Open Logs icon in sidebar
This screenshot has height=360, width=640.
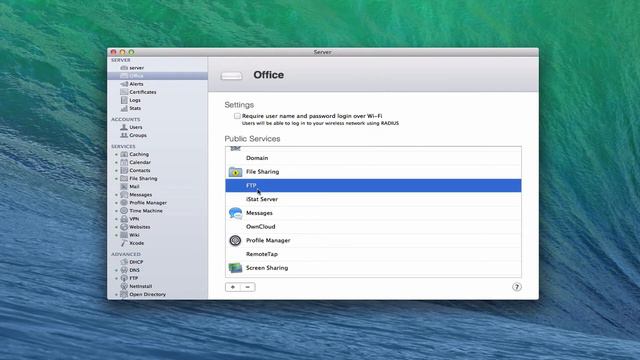pos(124,100)
